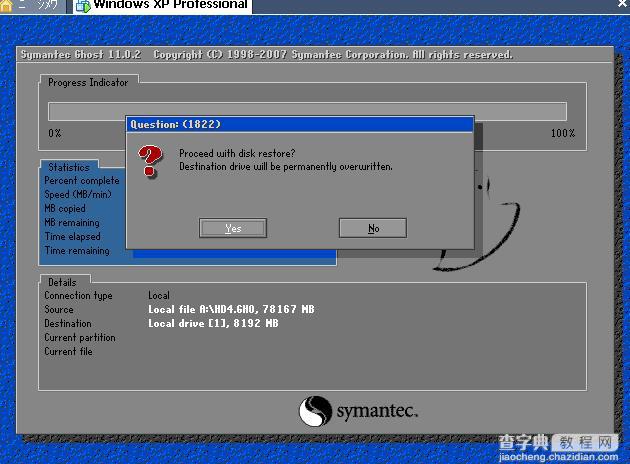
Task: Click source value 'Local file A:\HD4.GHO, 78167 MB'
Action: click(x=231, y=309)
